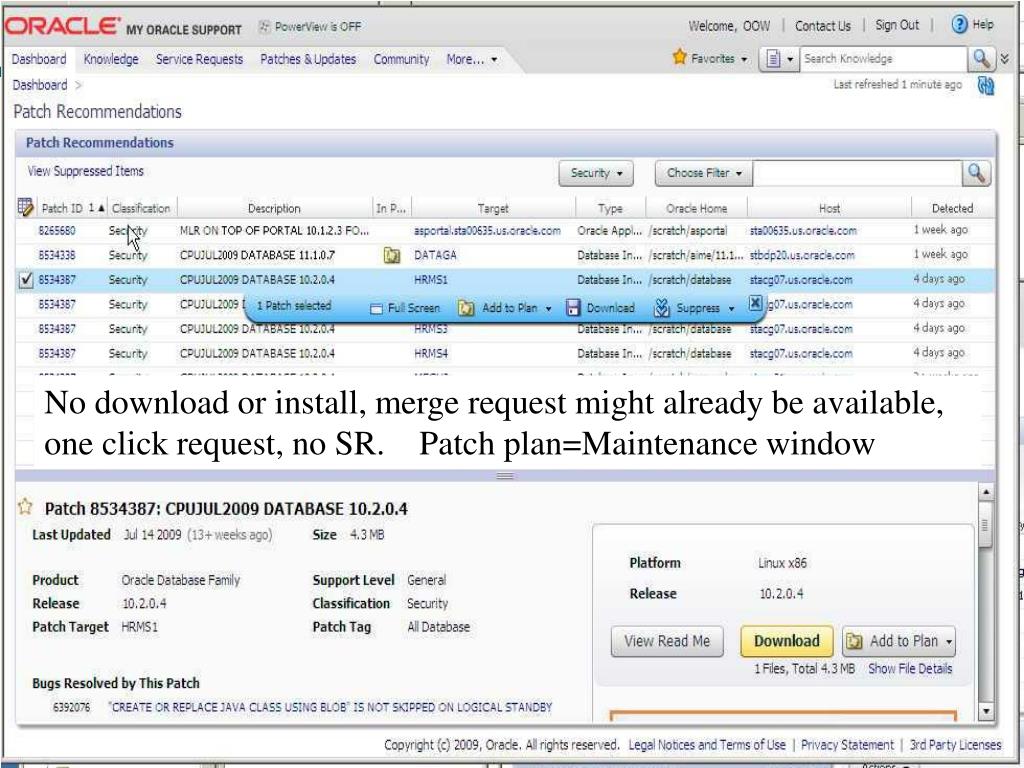Click host sta00635.us.oracle.com link
The width and height of the screenshot is (1024, 768).
pyautogui.click(x=803, y=231)
